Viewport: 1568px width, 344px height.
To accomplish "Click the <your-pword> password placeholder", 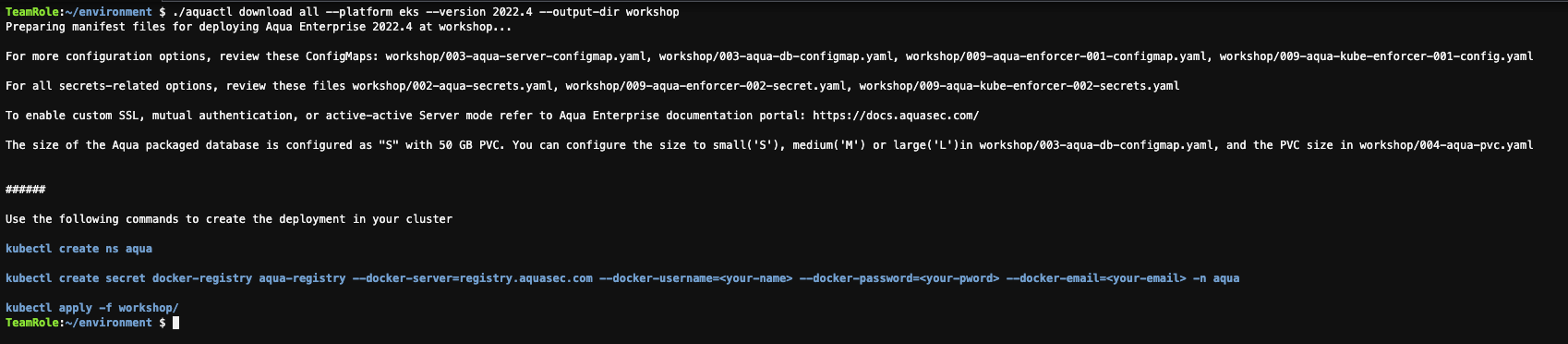I will tap(959, 278).
